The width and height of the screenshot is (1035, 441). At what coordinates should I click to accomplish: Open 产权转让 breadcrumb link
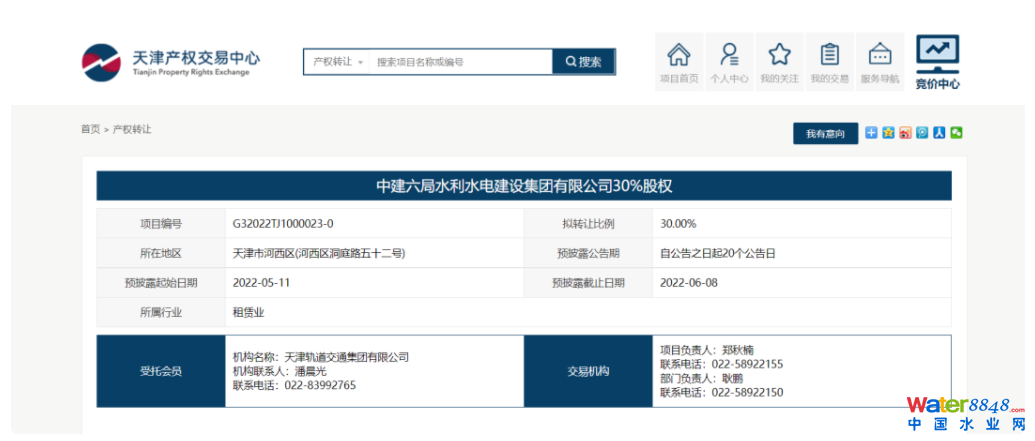132,130
